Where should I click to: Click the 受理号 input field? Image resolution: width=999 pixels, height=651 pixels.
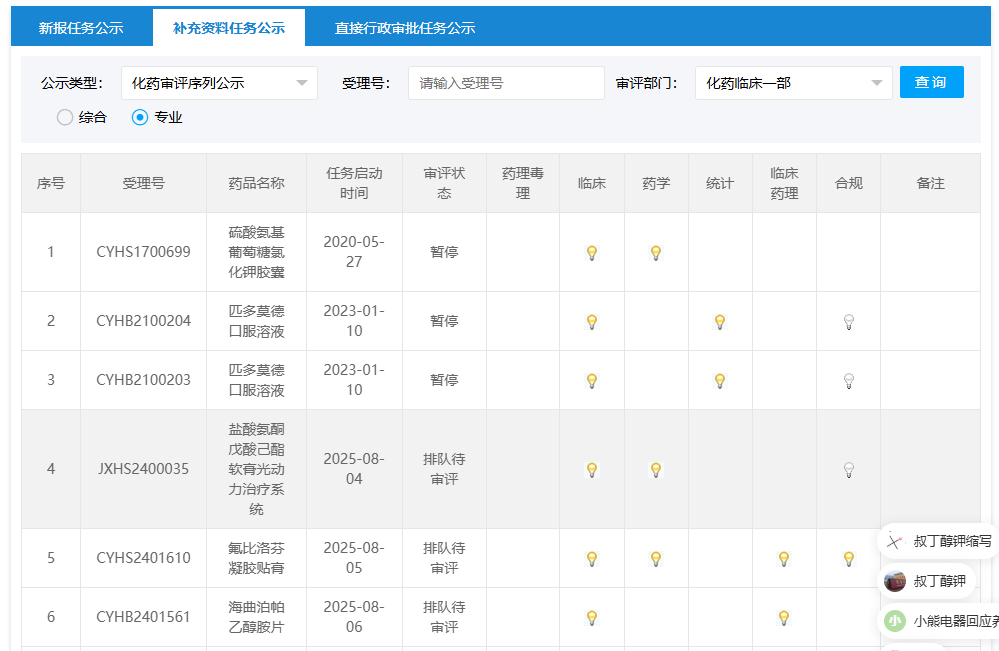coord(506,83)
